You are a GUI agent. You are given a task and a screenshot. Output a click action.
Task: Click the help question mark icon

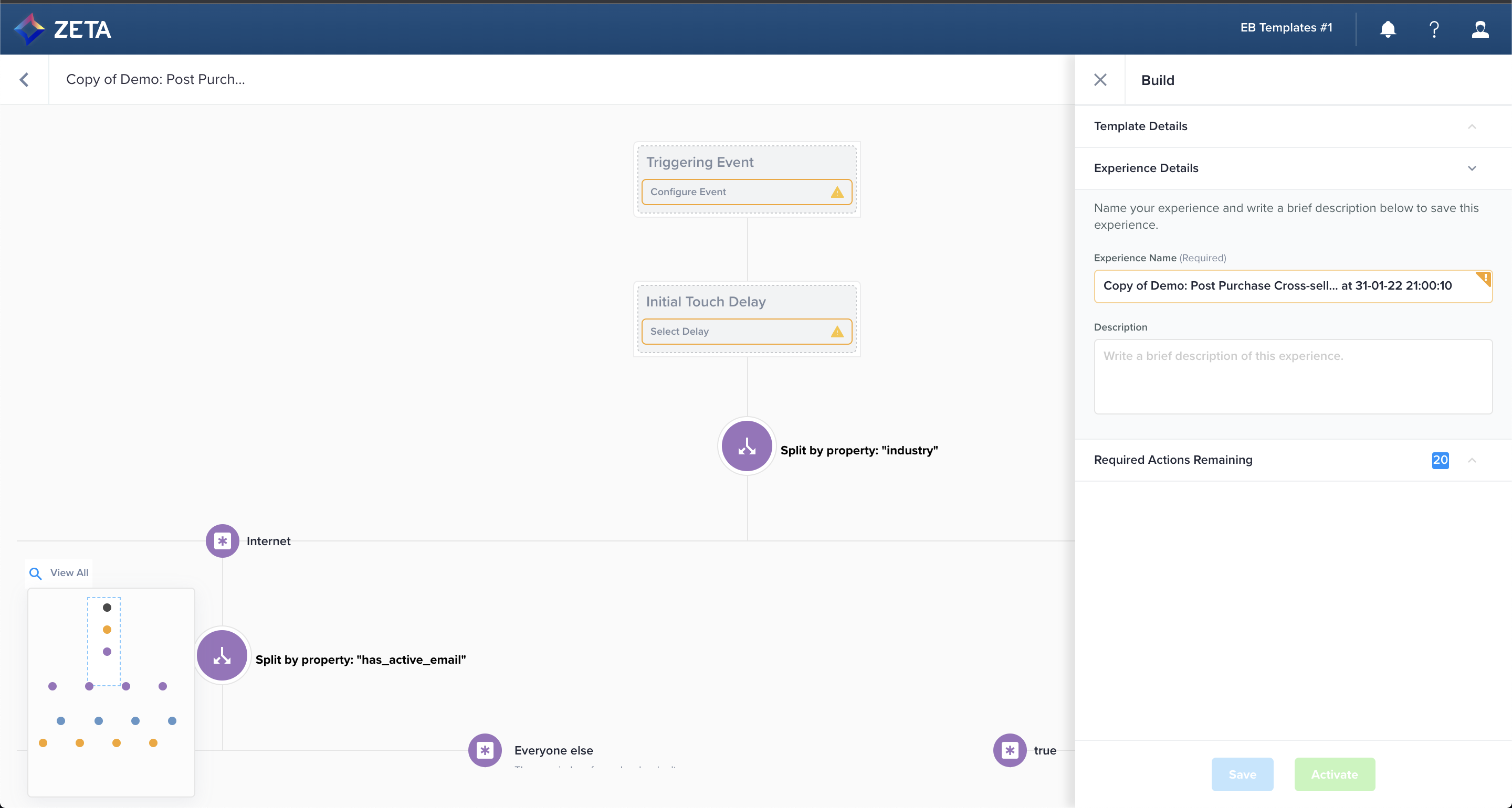(x=1434, y=29)
